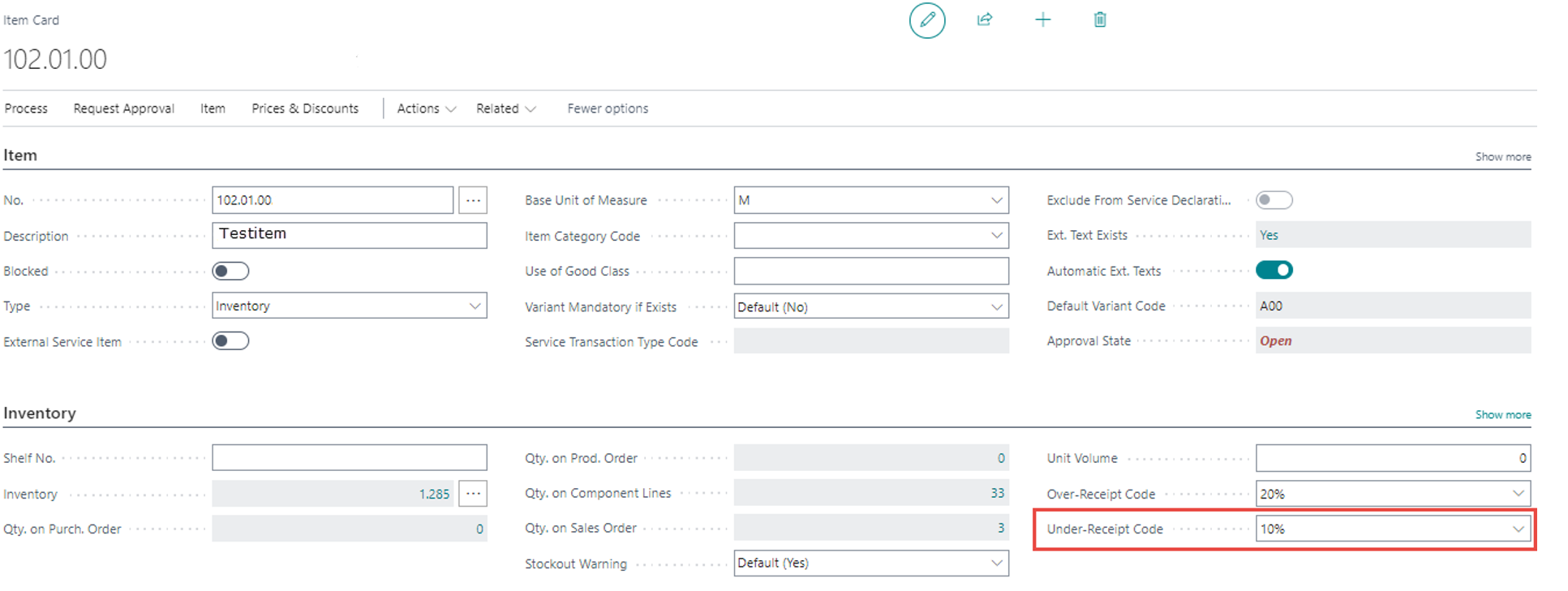
Task: Click the pencil edit icon
Action: [x=926, y=20]
